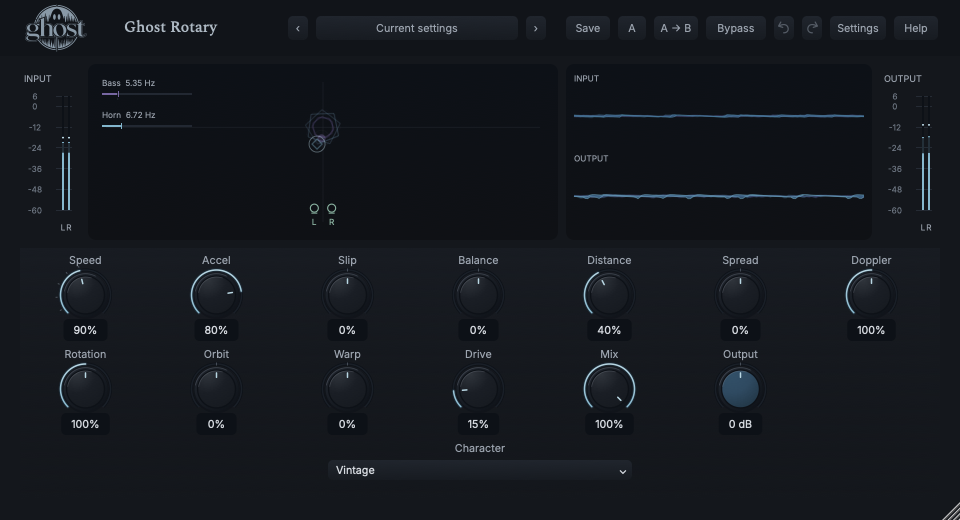The image size is (960, 520).
Task: Click the Slip 0% value field
Action: click(347, 330)
